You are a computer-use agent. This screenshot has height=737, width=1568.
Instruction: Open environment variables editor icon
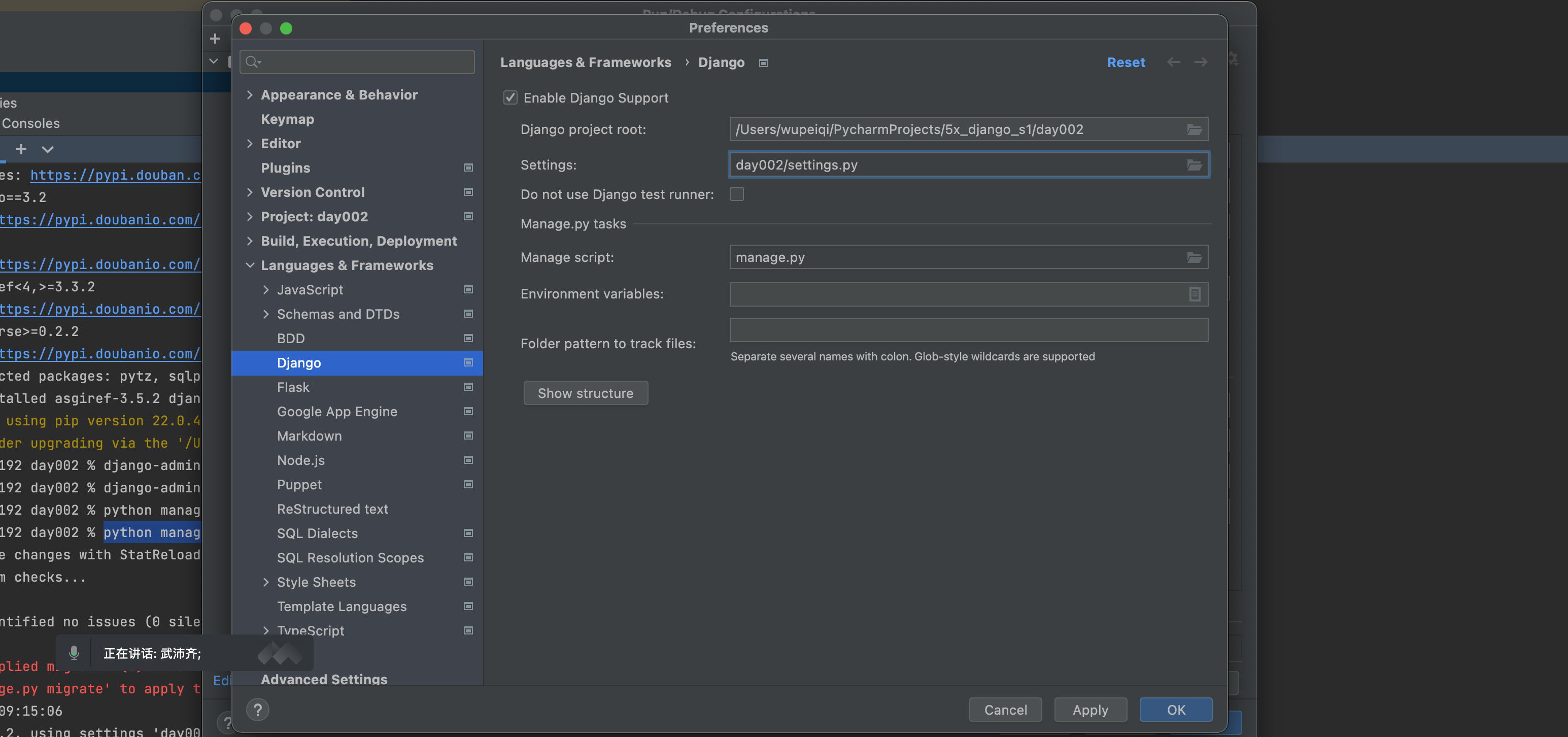click(x=1194, y=294)
